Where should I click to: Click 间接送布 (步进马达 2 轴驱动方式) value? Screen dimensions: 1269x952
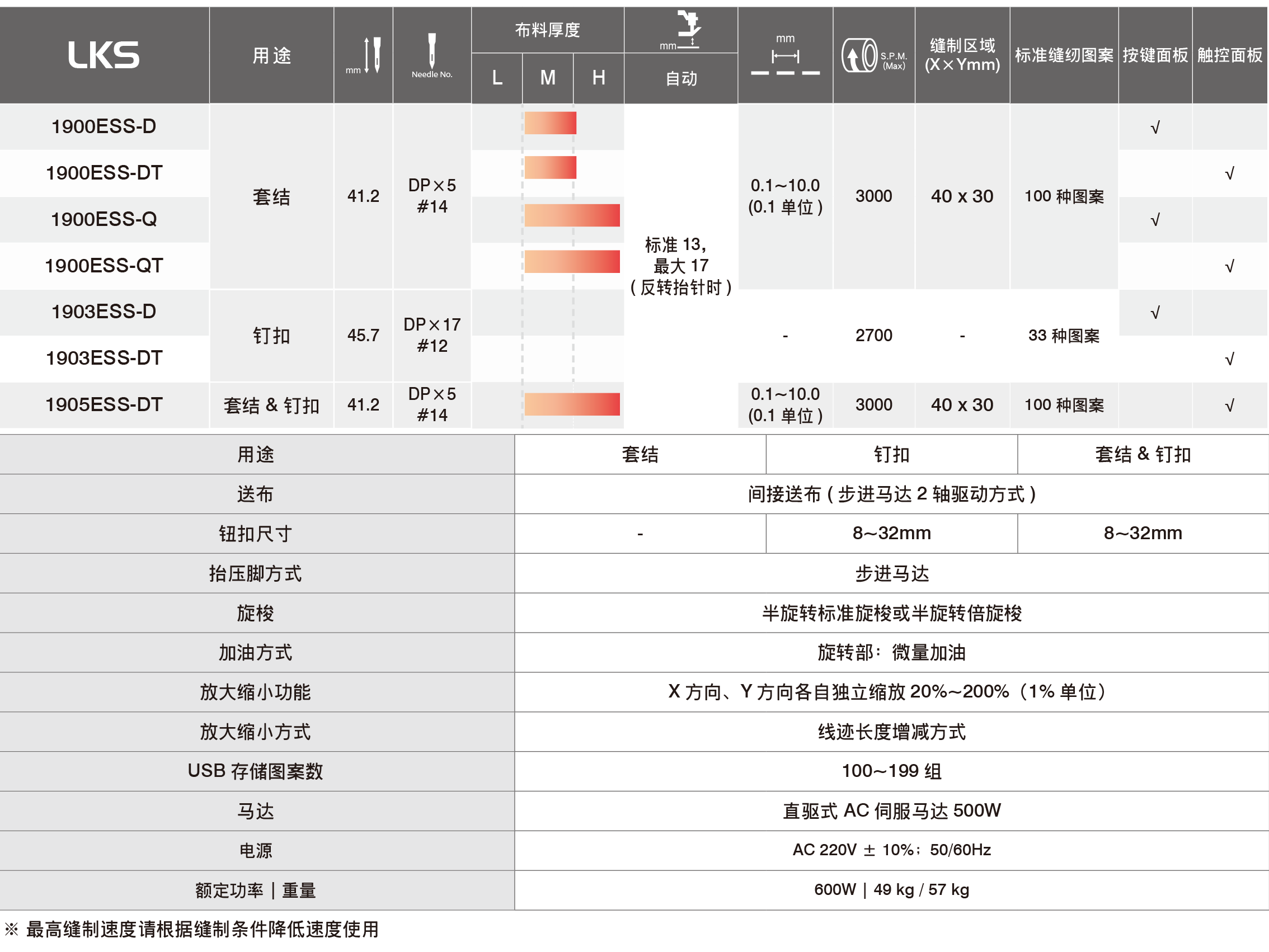(x=891, y=494)
